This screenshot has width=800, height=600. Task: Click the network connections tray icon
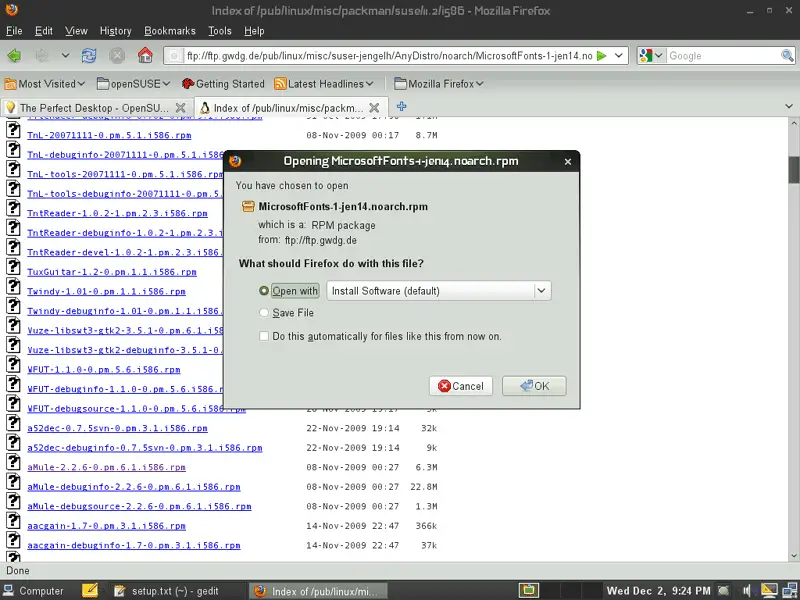click(x=790, y=591)
